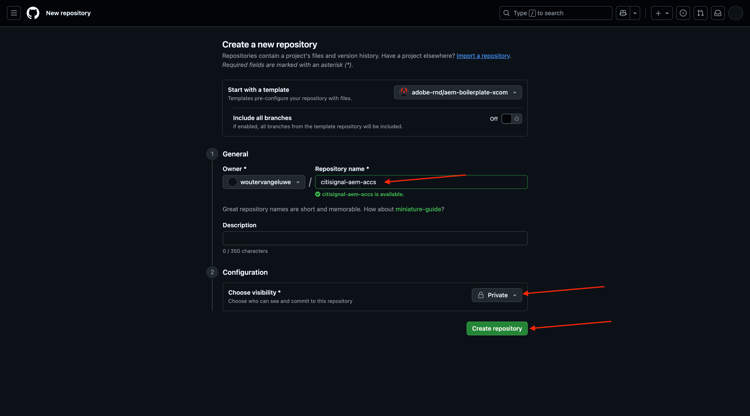Open the hamburger navigation menu
Image resolution: width=750 pixels, height=416 pixels.
click(14, 13)
